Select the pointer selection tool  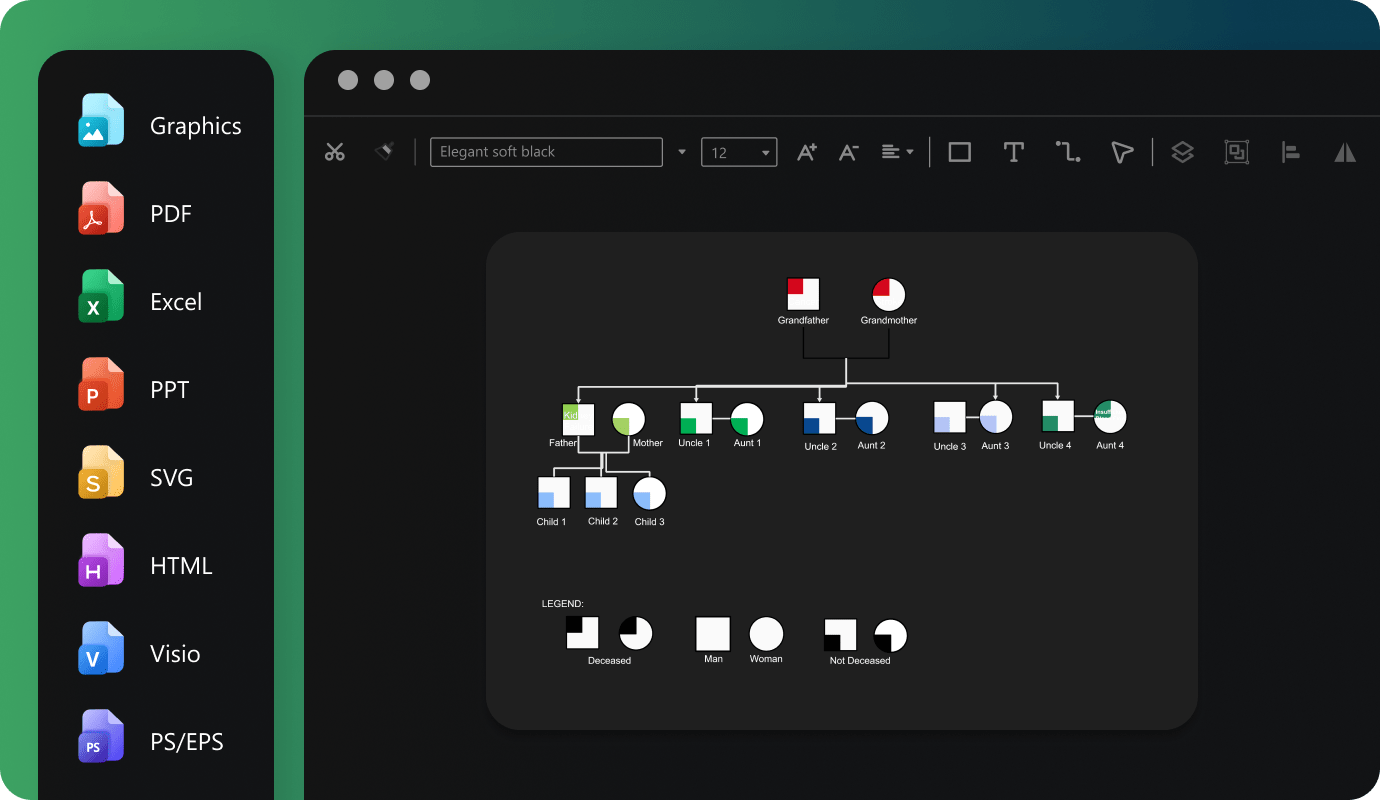pyautogui.click(x=1122, y=152)
